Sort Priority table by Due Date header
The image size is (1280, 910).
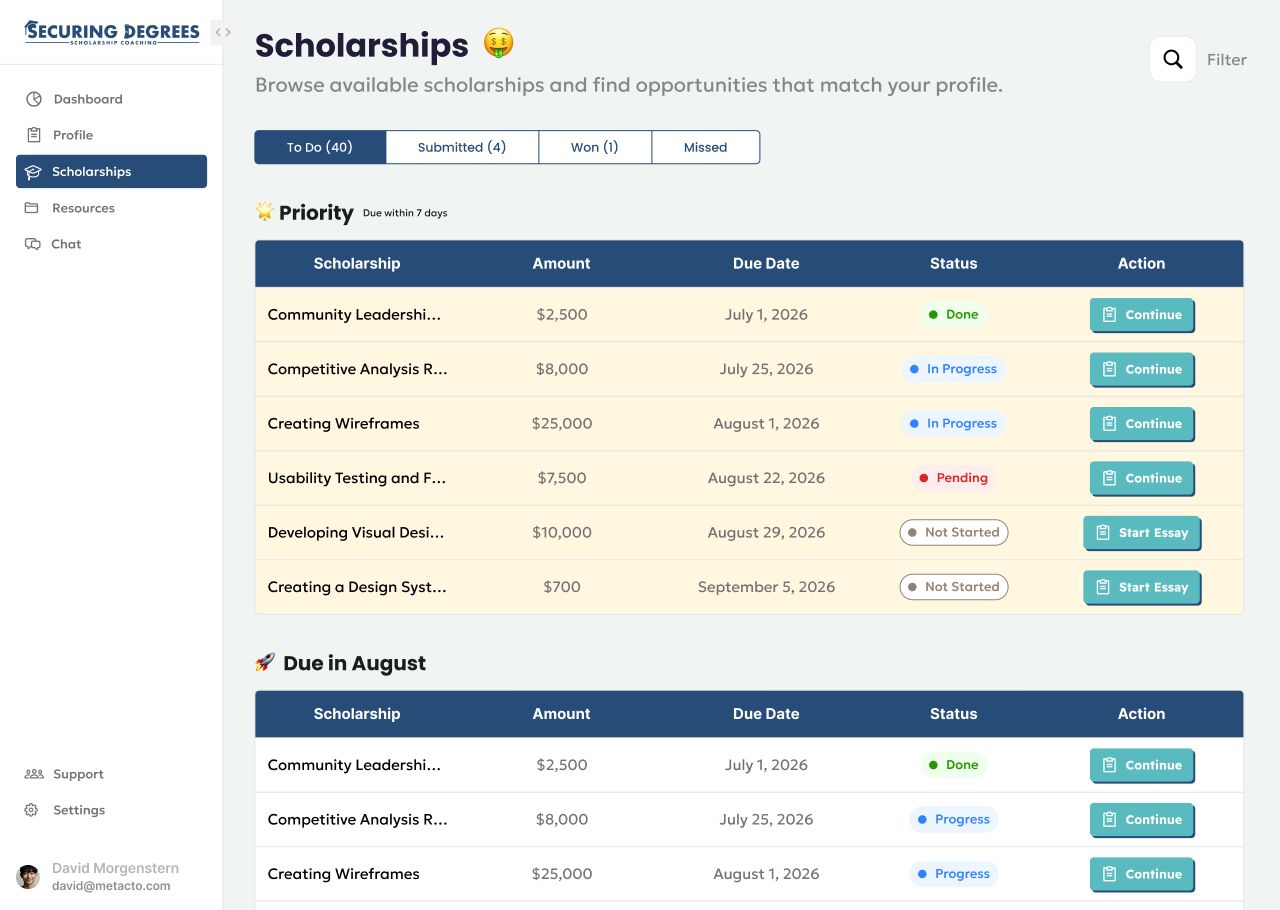(x=766, y=264)
